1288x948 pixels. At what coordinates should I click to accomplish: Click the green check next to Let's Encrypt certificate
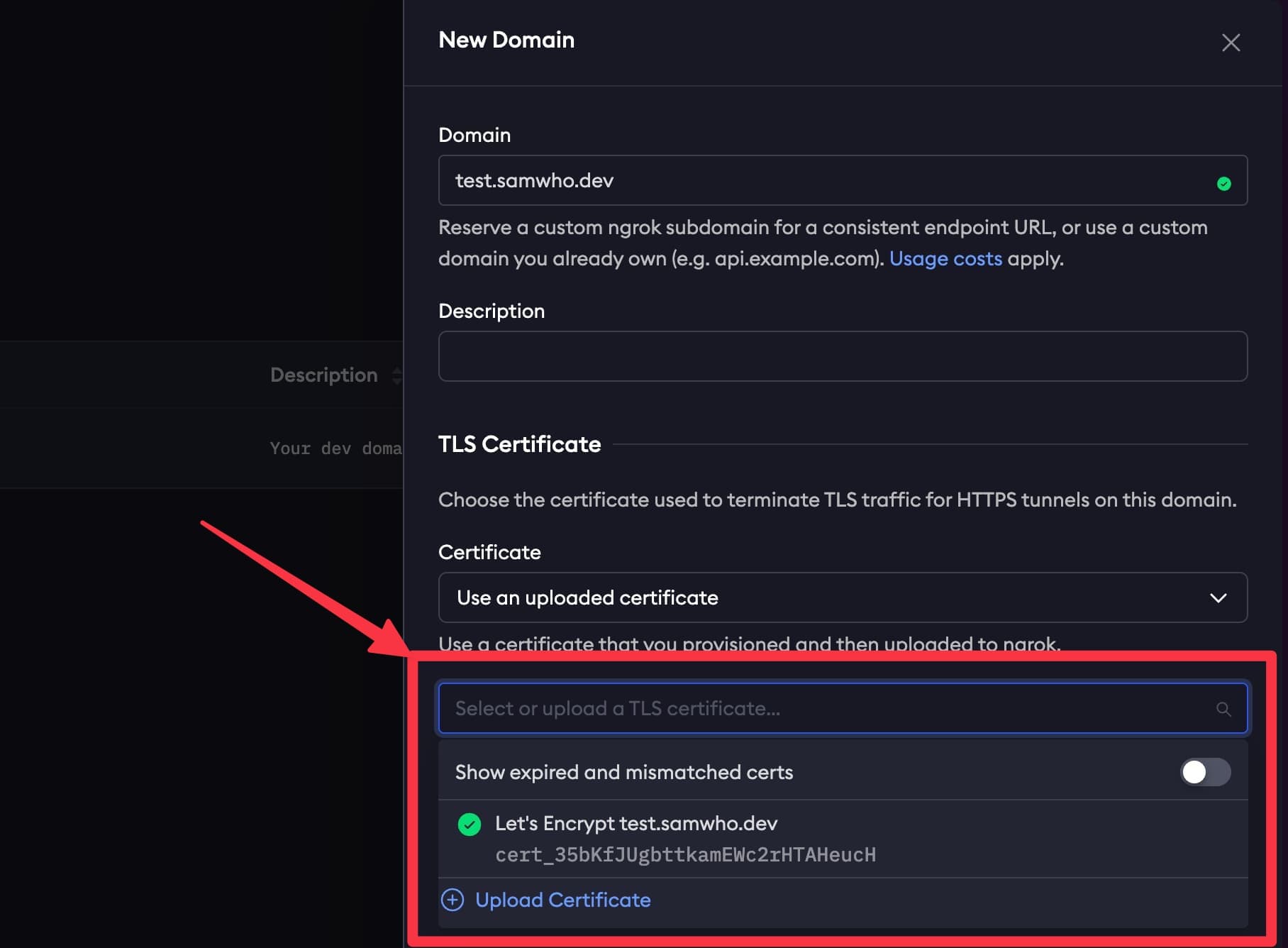469,824
